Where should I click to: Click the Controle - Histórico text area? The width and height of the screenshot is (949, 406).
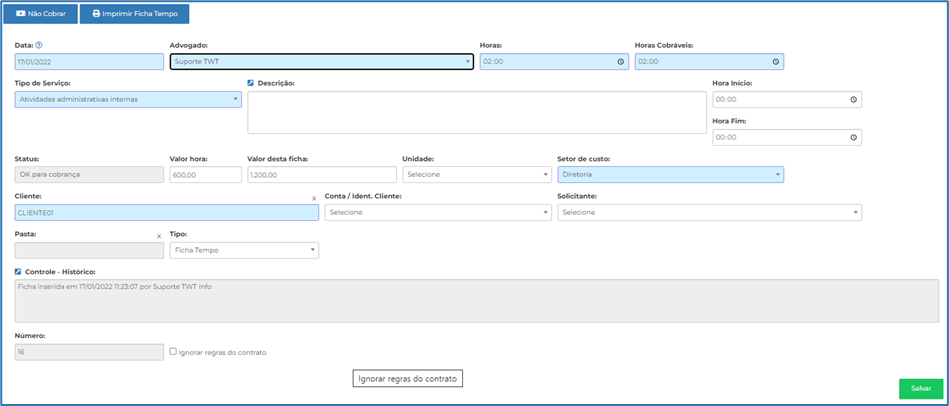coord(476,301)
